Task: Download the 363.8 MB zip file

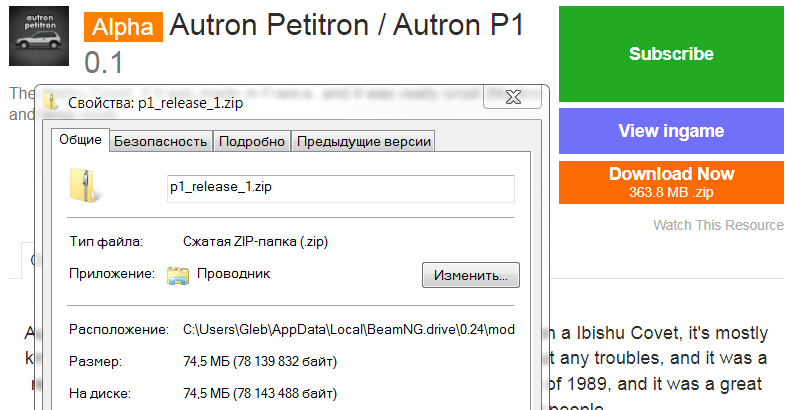Action: [671, 182]
